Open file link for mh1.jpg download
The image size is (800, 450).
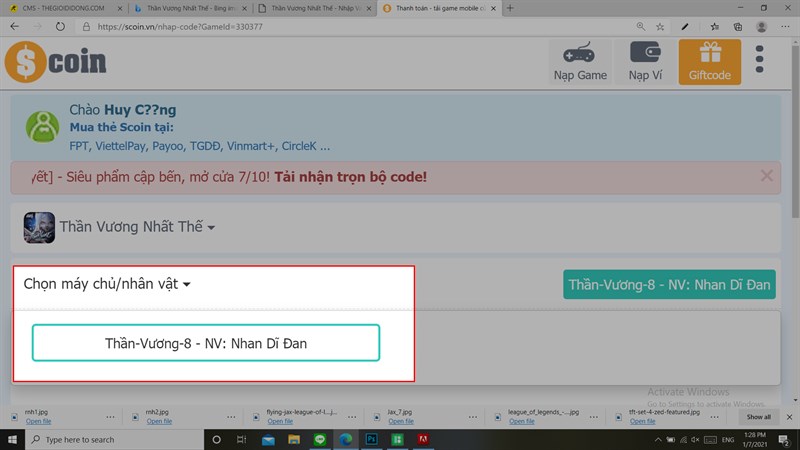pyautogui.click(x=38, y=421)
